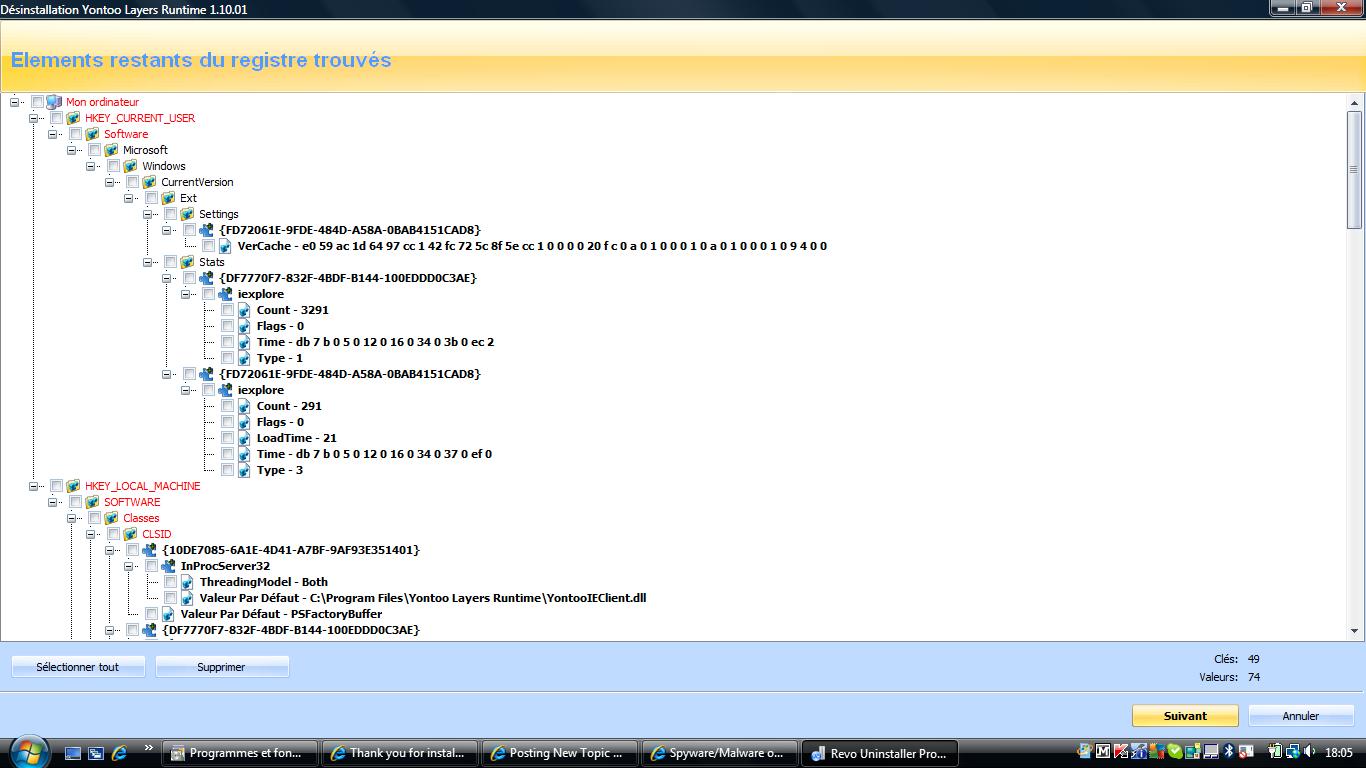Collapse the HKEY_LOCAL_MACHINE branch
Image resolution: width=1366 pixels, height=768 pixels.
[x=34, y=486]
